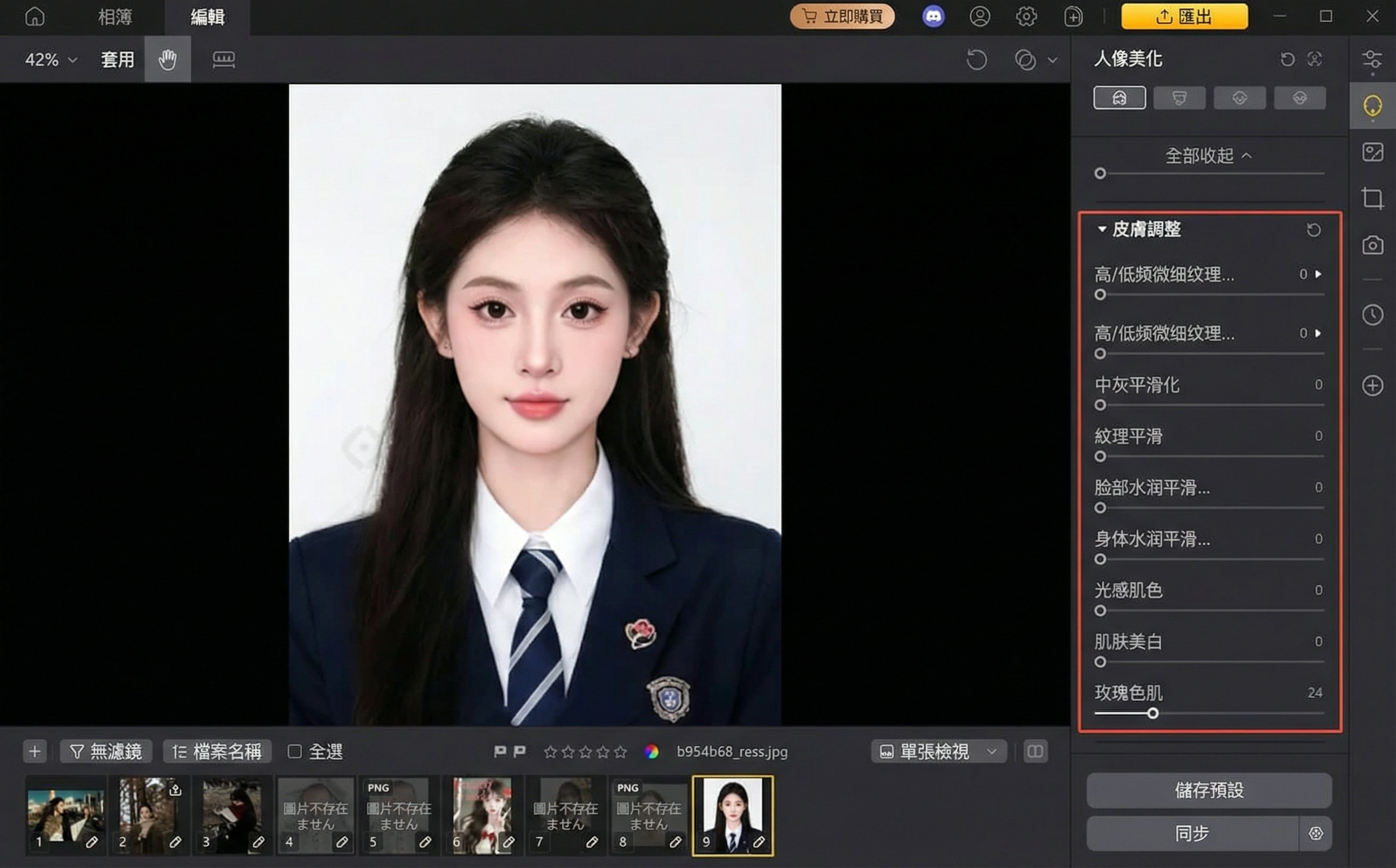Open the adjustment sliders panel icon
1396x868 pixels.
coord(1372,59)
